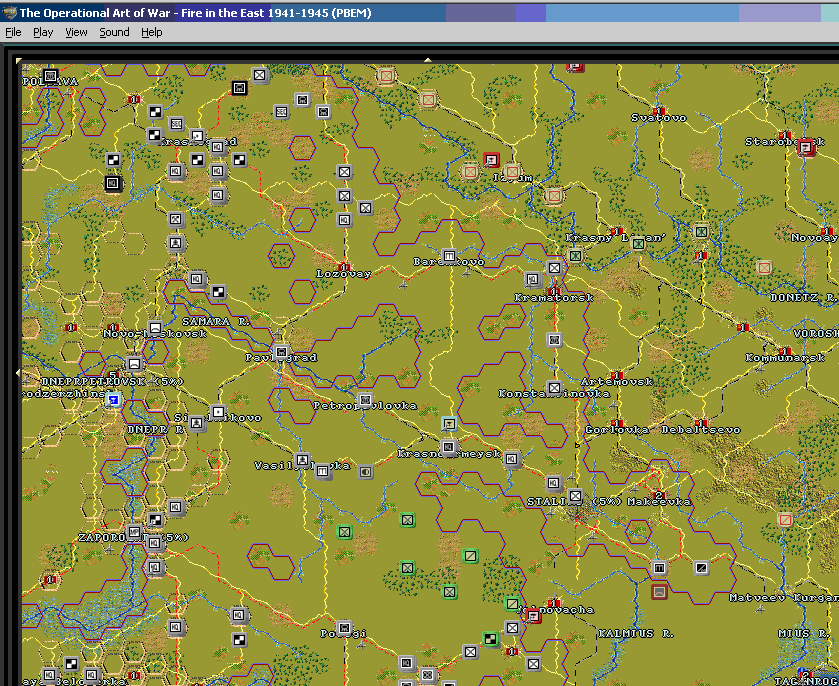Select the light blue unit north of Krasnoarmeysk

tap(449, 424)
